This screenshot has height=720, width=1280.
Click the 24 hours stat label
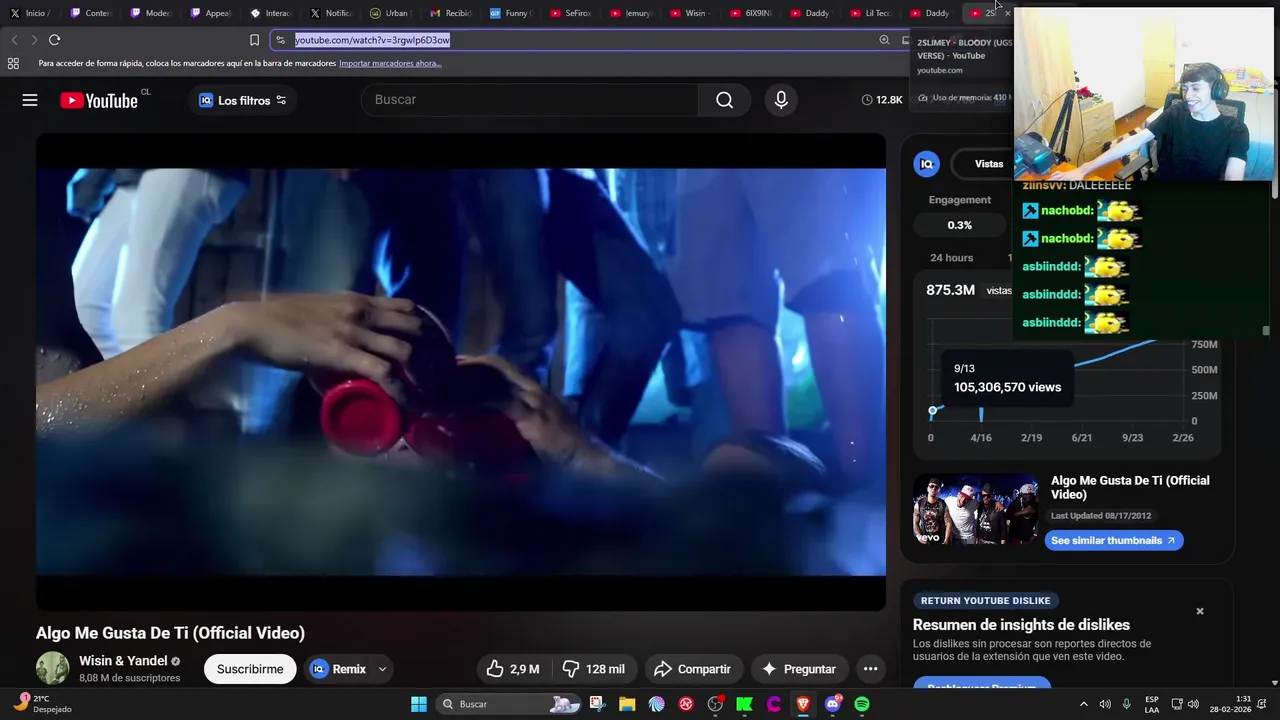click(x=952, y=258)
